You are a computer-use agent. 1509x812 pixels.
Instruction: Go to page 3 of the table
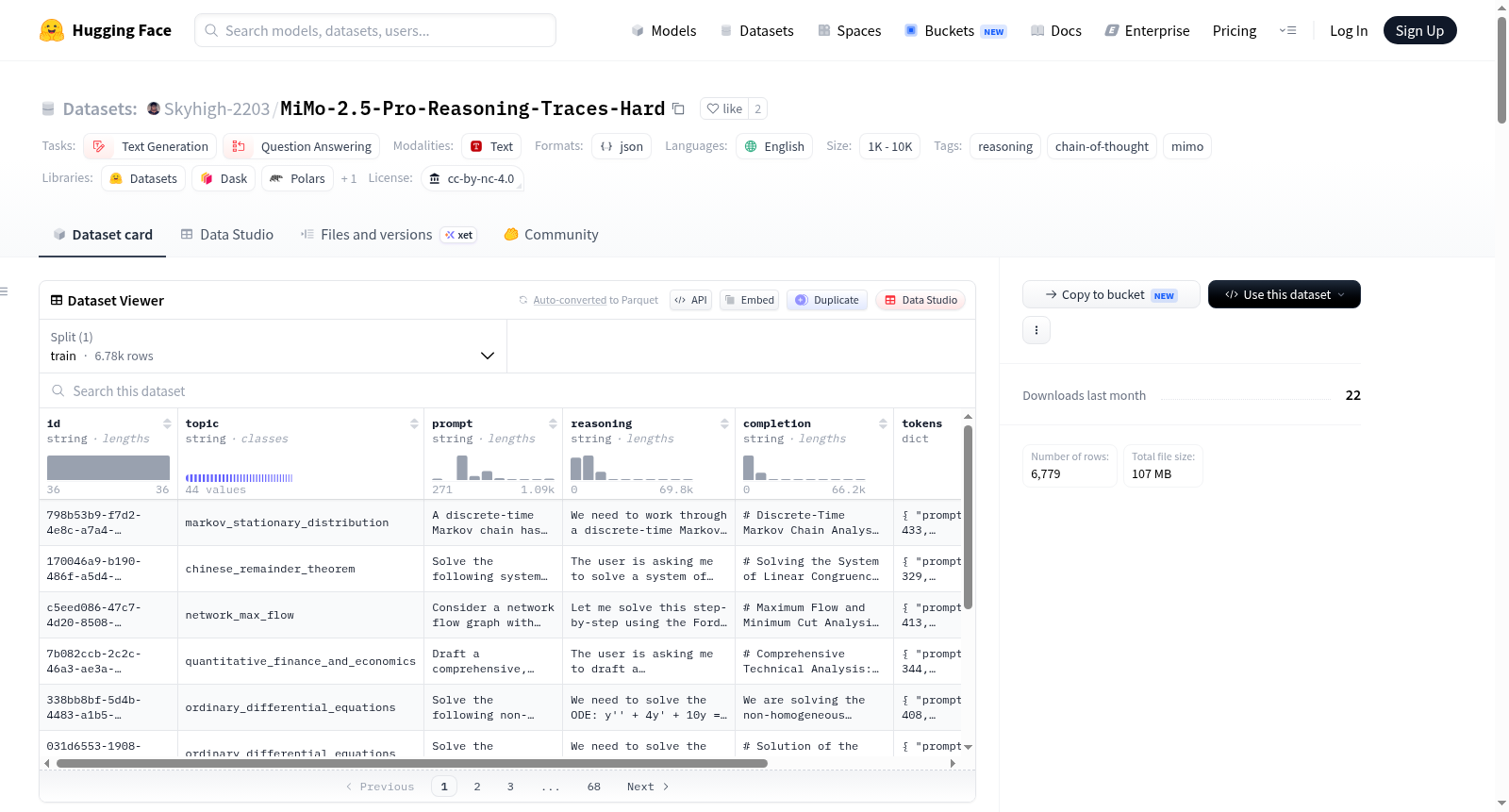pyautogui.click(x=510, y=787)
